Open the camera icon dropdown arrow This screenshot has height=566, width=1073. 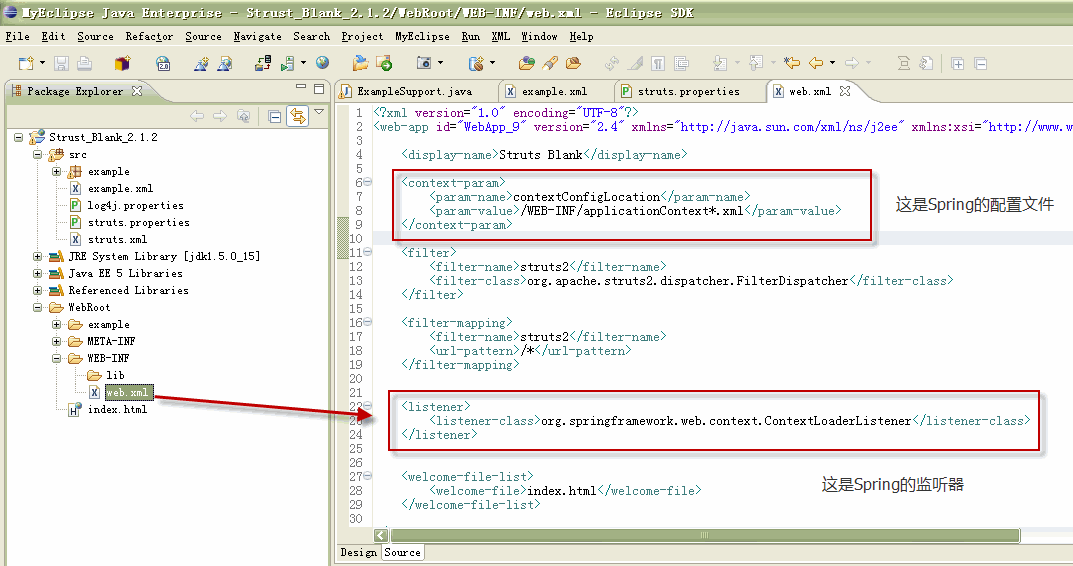click(440, 63)
